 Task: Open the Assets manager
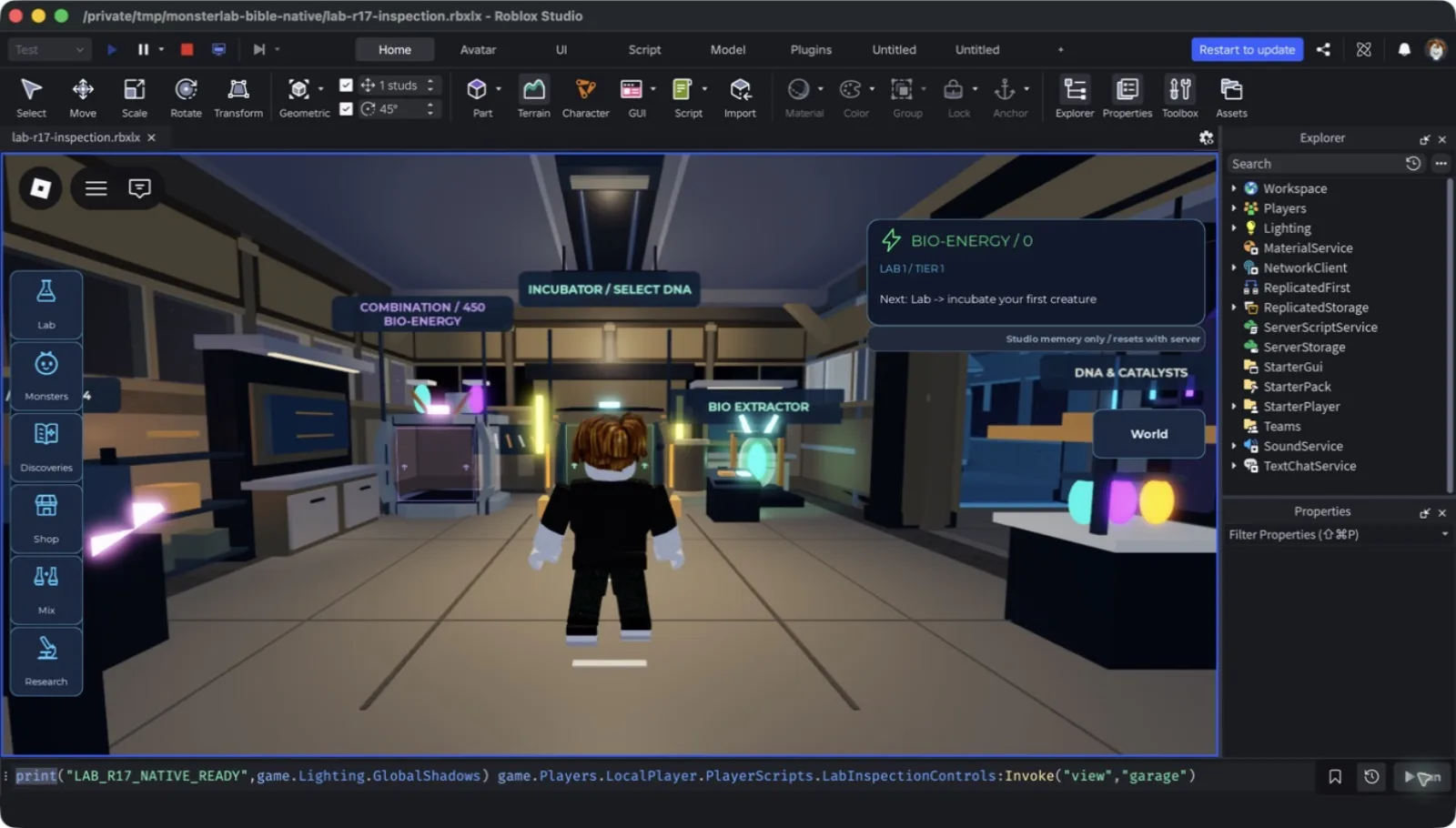[x=1231, y=96]
